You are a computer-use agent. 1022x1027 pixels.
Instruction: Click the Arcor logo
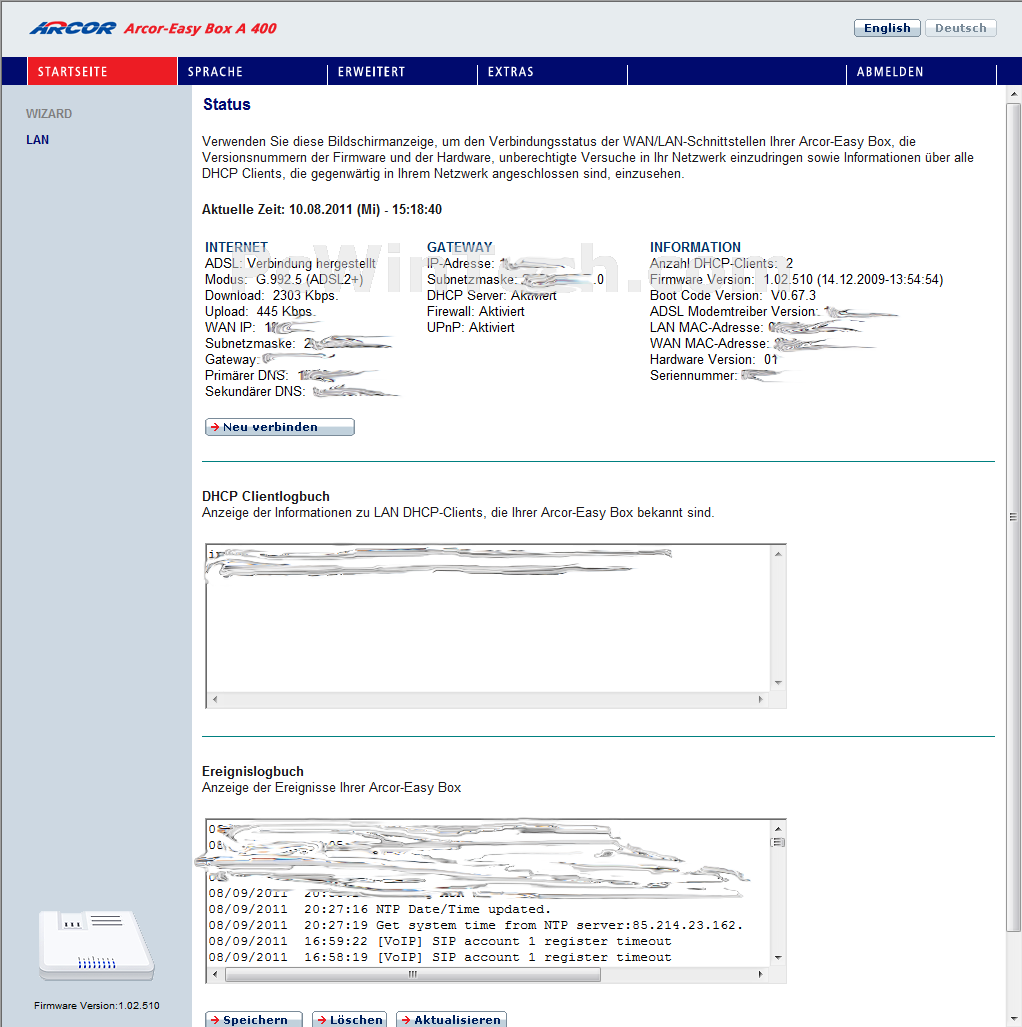click(73, 28)
